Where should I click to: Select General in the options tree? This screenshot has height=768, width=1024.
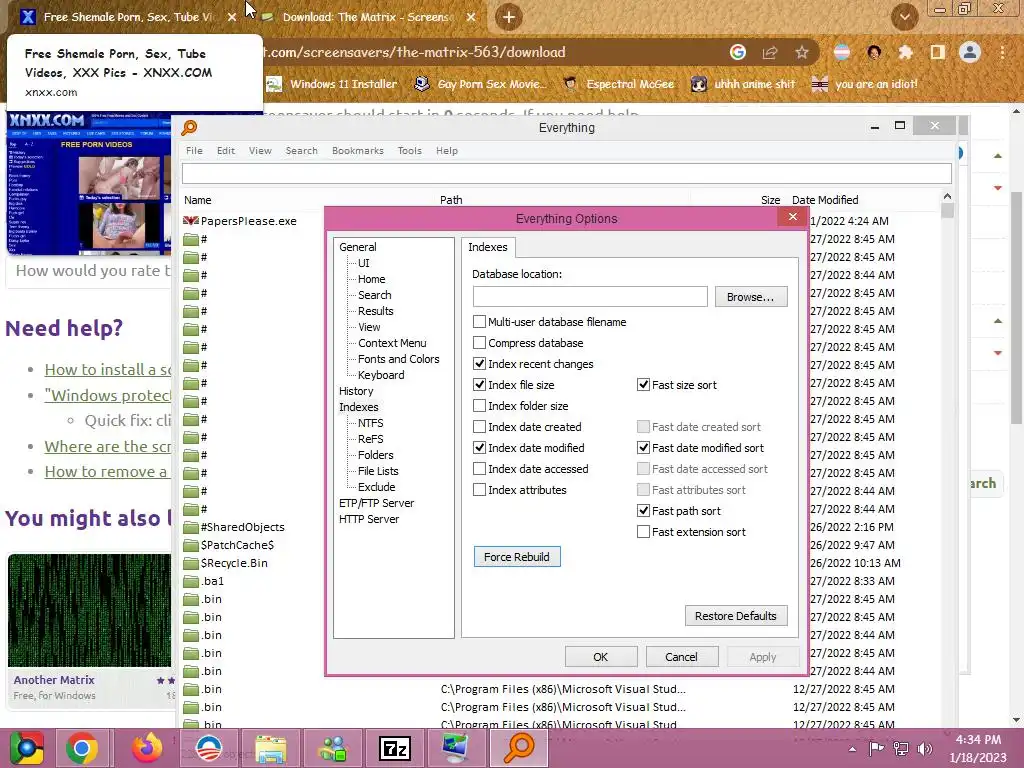click(x=357, y=247)
